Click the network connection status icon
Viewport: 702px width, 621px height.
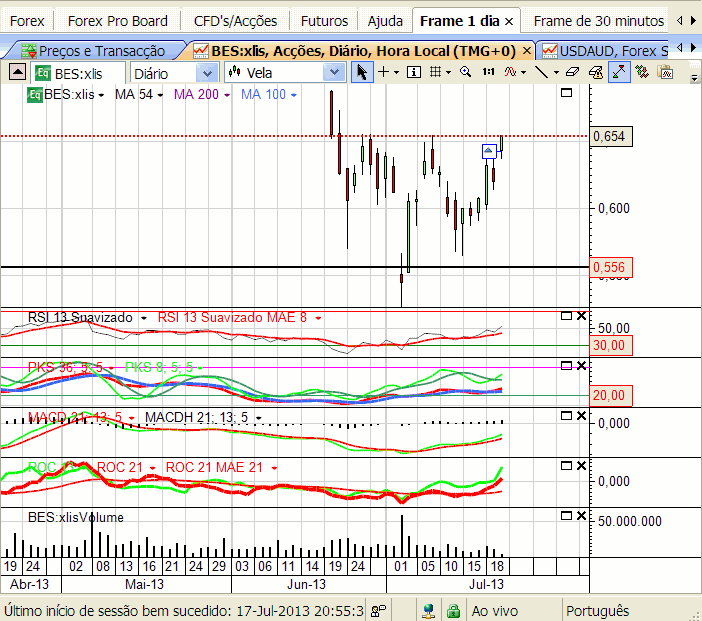[428, 610]
